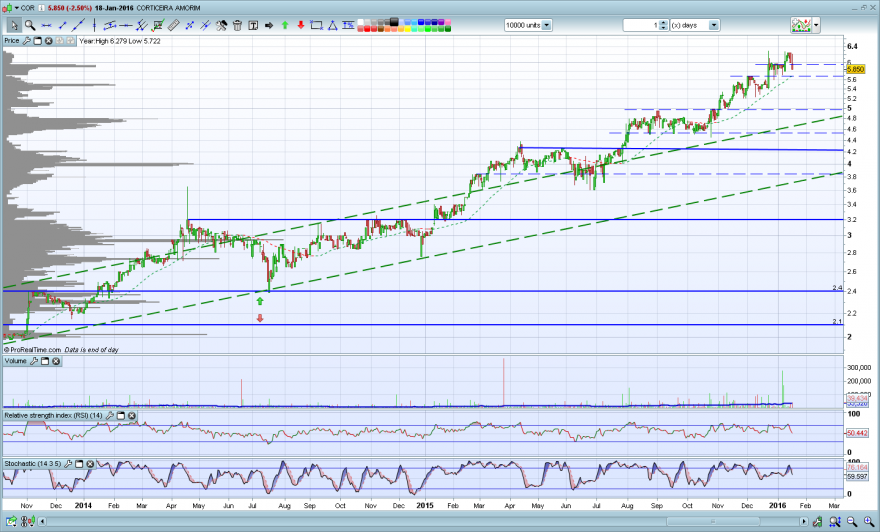
Task: Click the scroll left arrow of time scrollbar
Action: (43, 522)
